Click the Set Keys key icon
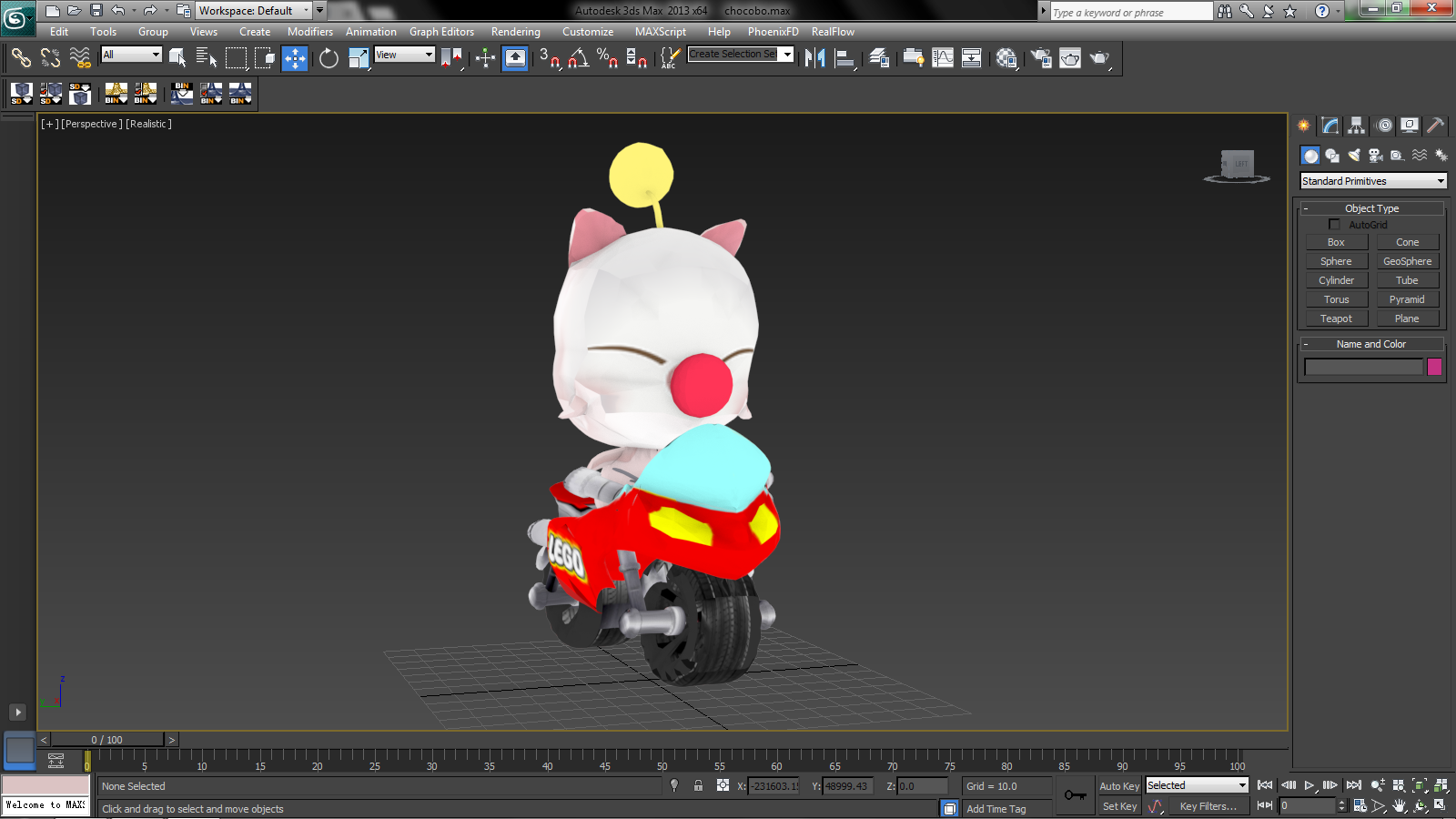The image size is (1456, 819). point(1076,795)
